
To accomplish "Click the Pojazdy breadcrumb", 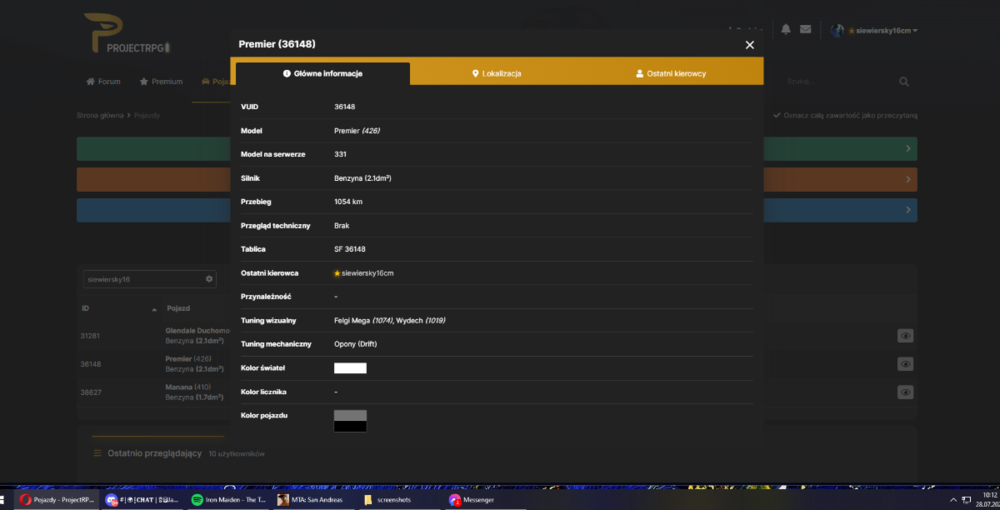I will 147,115.
